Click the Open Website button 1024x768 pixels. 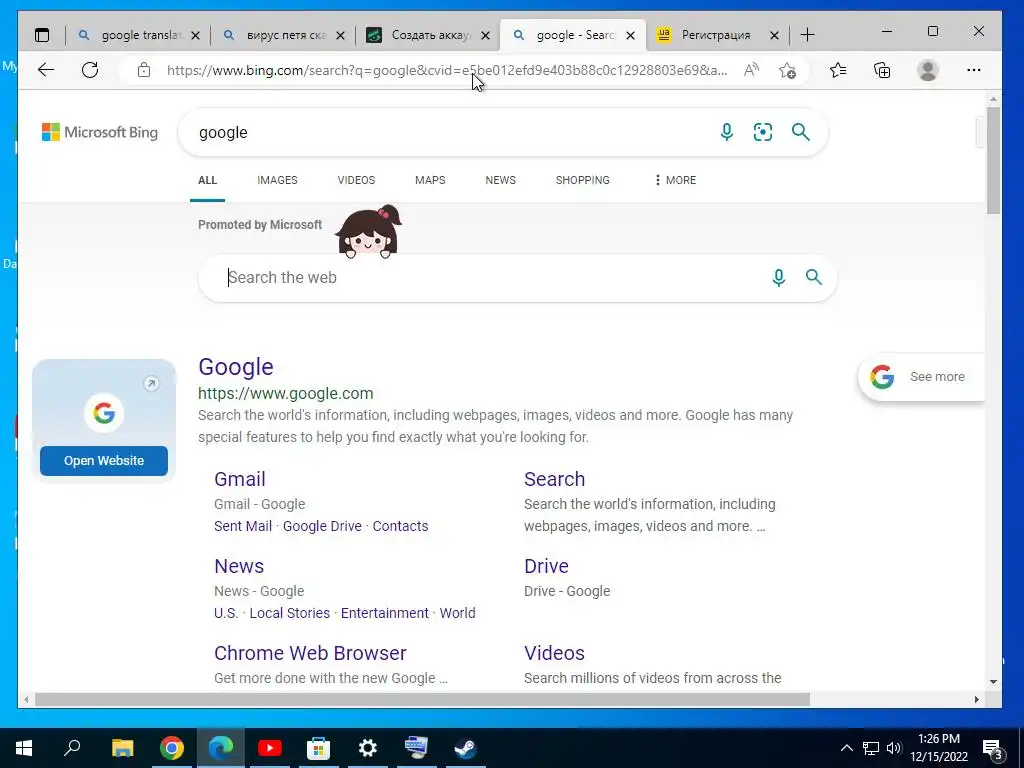click(x=104, y=460)
